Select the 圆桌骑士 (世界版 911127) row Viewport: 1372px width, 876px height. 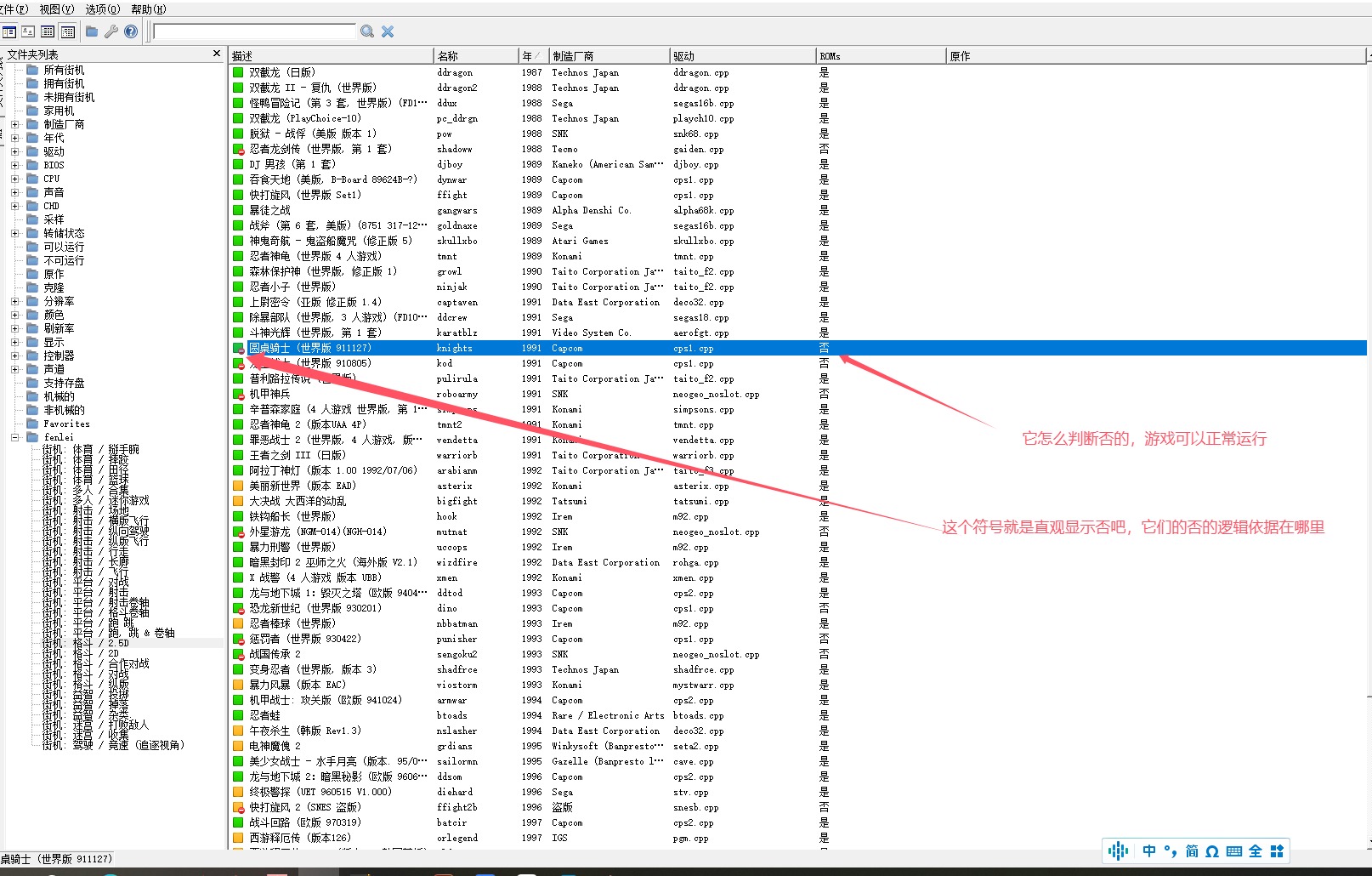798,348
